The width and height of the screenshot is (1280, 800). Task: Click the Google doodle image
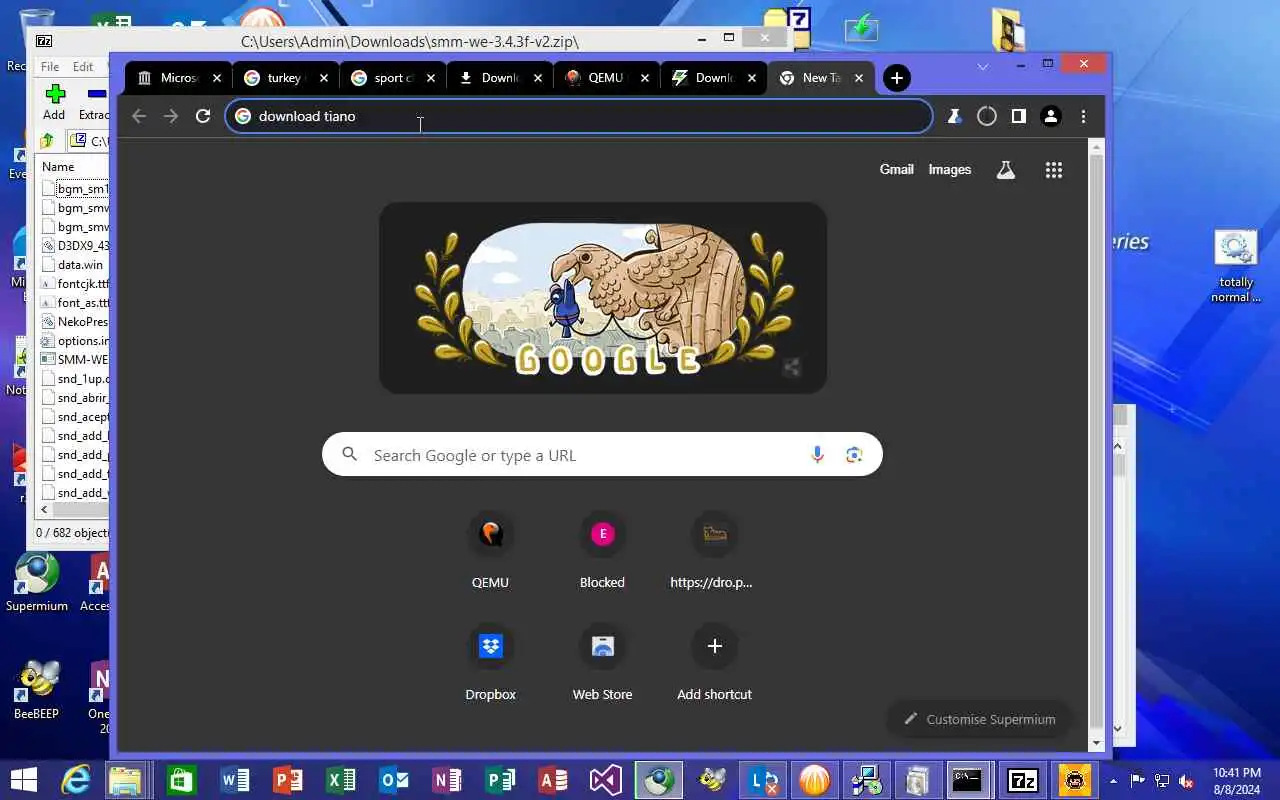[x=603, y=298]
